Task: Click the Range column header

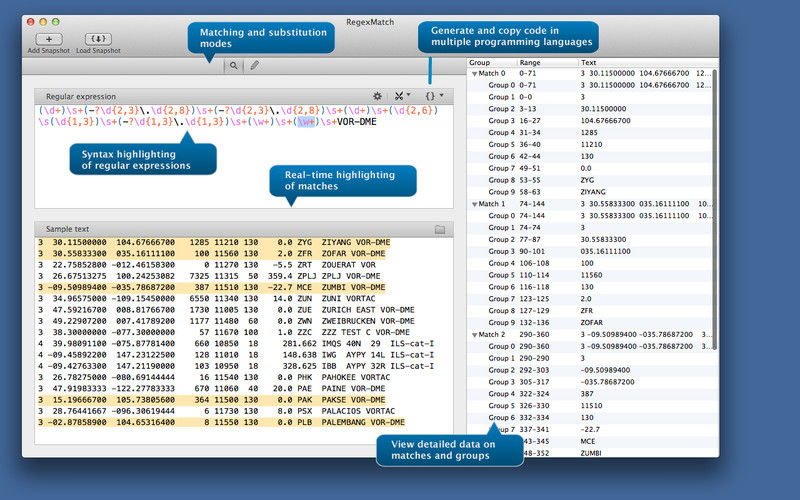Action: pyautogui.click(x=547, y=62)
